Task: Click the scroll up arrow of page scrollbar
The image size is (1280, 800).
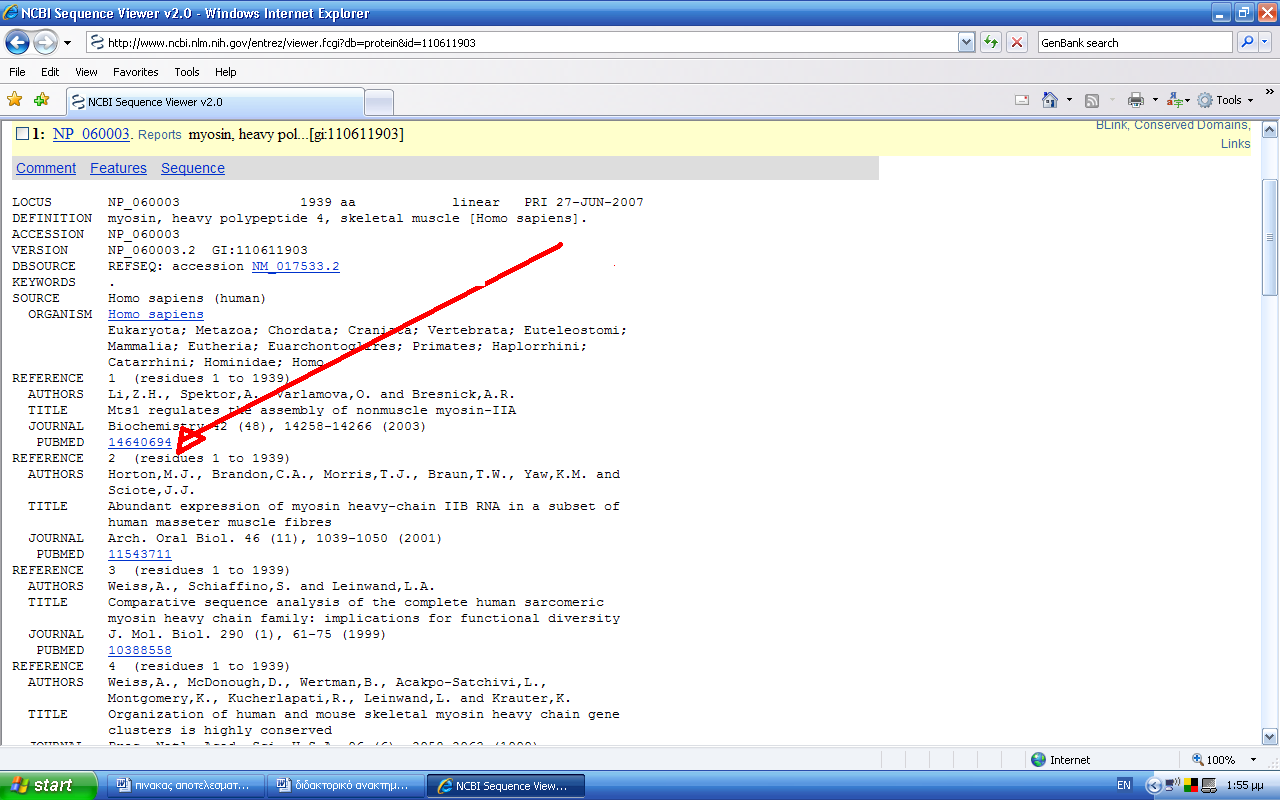Action: 1270,129
